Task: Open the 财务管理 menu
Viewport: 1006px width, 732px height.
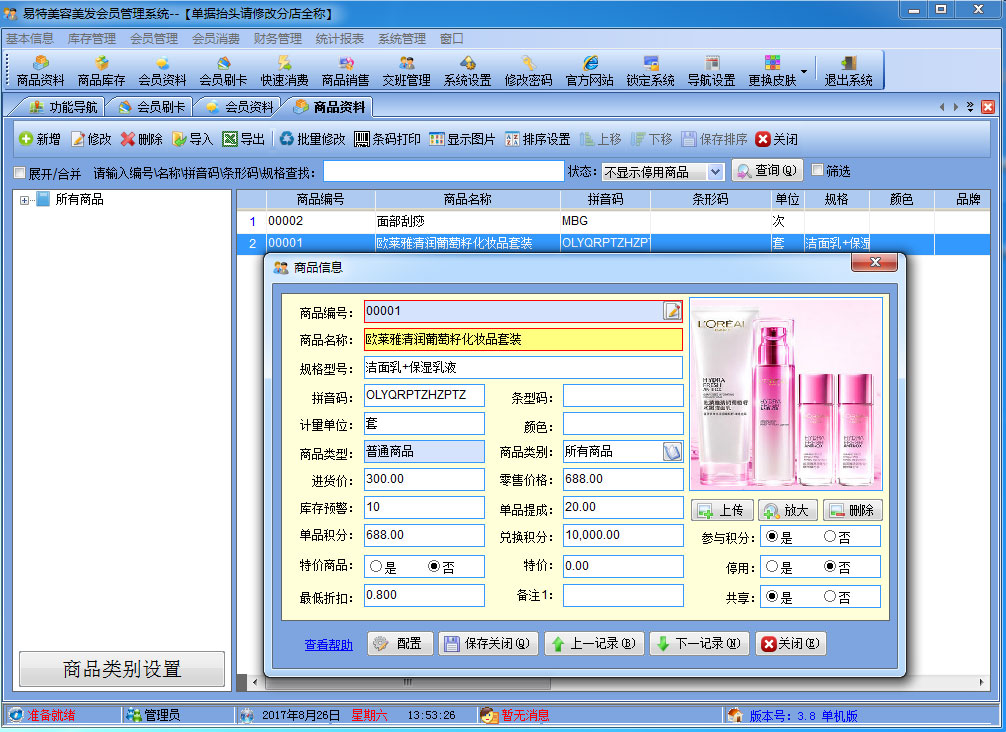Action: pyautogui.click(x=278, y=38)
